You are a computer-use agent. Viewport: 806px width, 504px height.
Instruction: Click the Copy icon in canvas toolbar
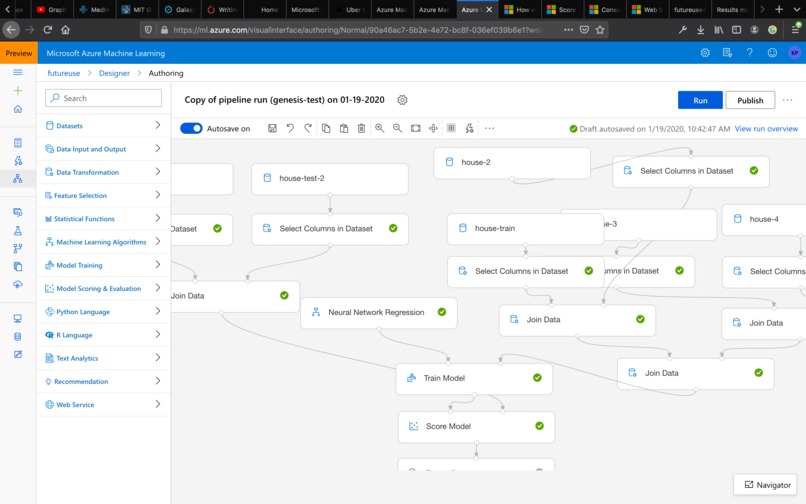326,128
